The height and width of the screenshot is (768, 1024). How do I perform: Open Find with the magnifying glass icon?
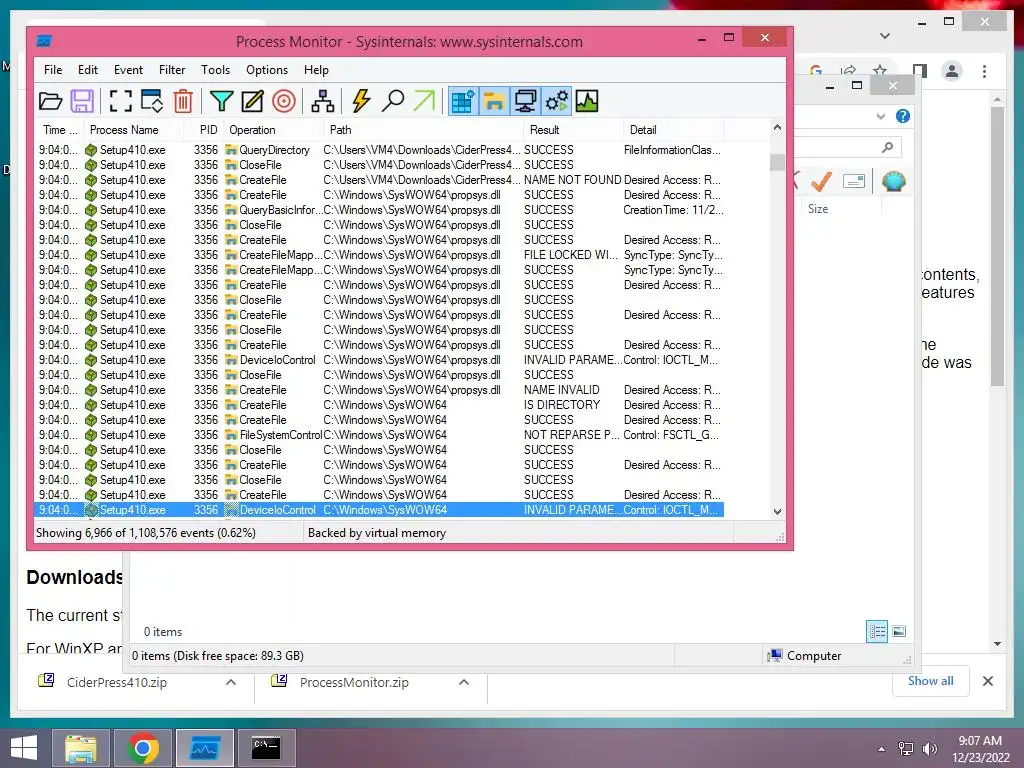[x=392, y=101]
